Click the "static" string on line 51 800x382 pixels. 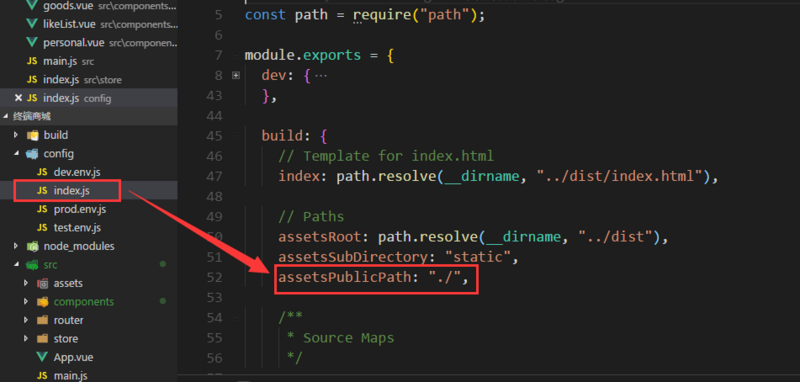tap(478, 257)
